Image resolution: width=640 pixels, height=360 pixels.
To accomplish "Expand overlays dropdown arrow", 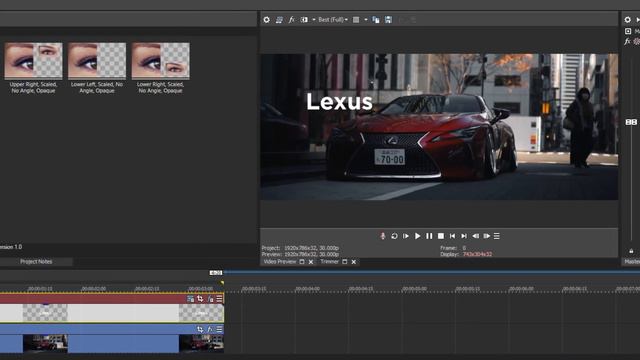I will tap(366, 20).
